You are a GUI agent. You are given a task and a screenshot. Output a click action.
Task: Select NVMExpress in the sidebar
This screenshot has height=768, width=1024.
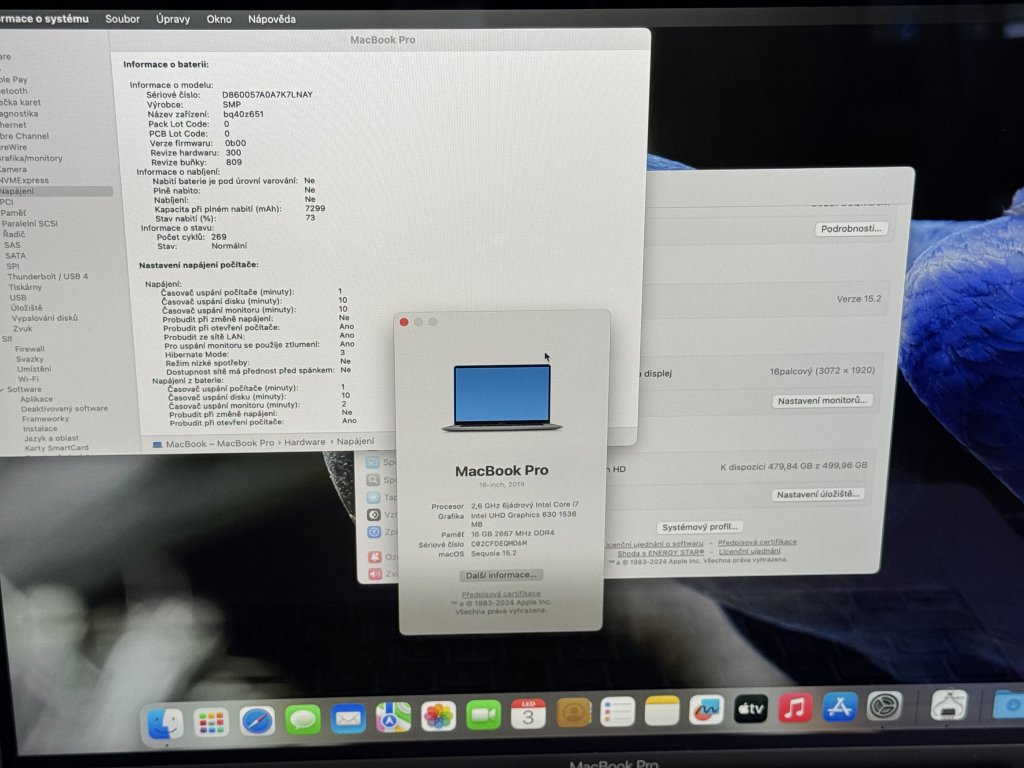[x=24, y=180]
